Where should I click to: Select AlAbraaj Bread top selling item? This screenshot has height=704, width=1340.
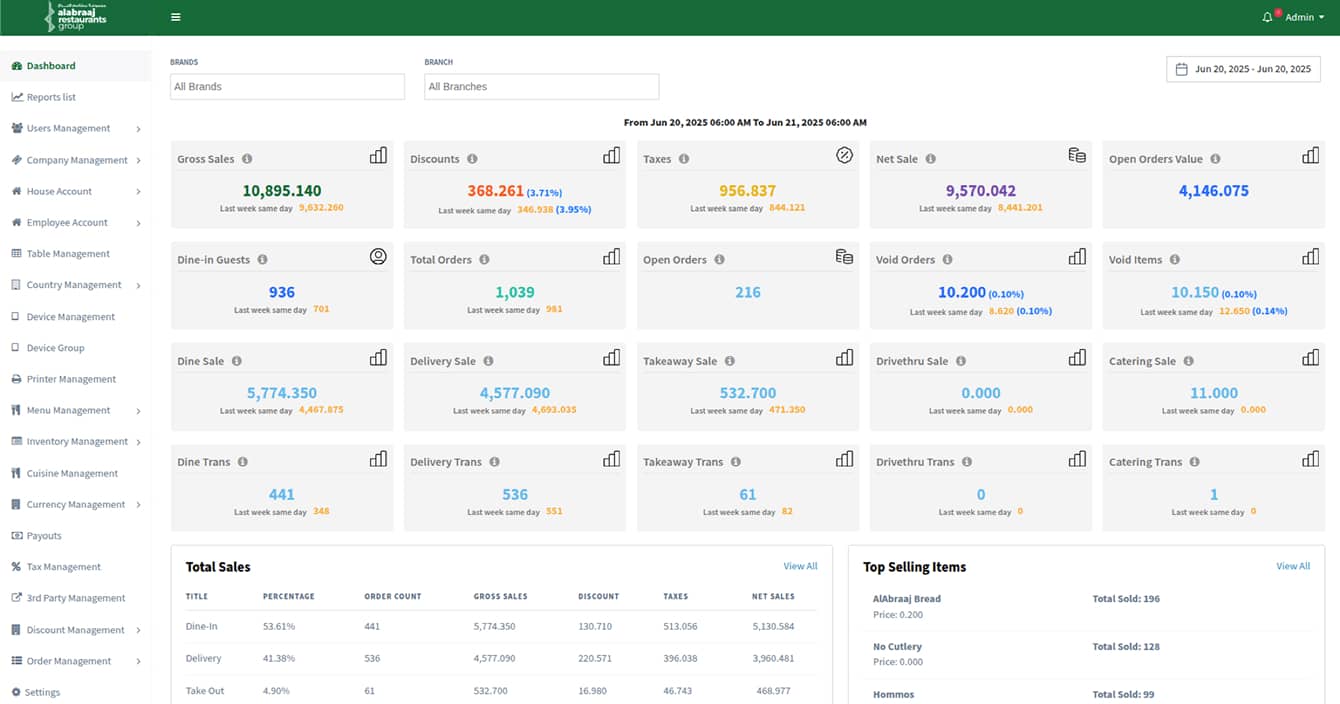click(907, 599)
